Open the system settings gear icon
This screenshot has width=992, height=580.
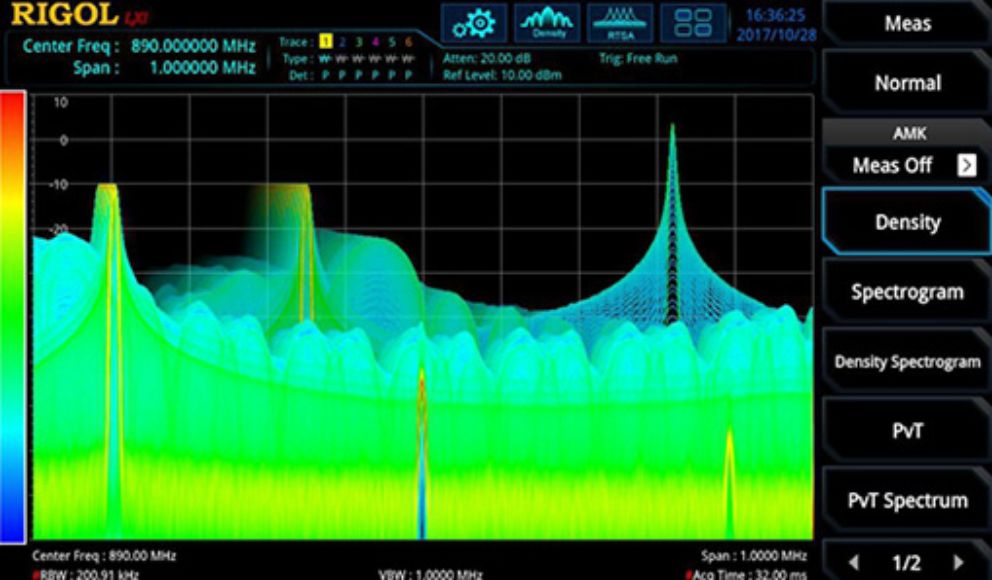(474, 23)
